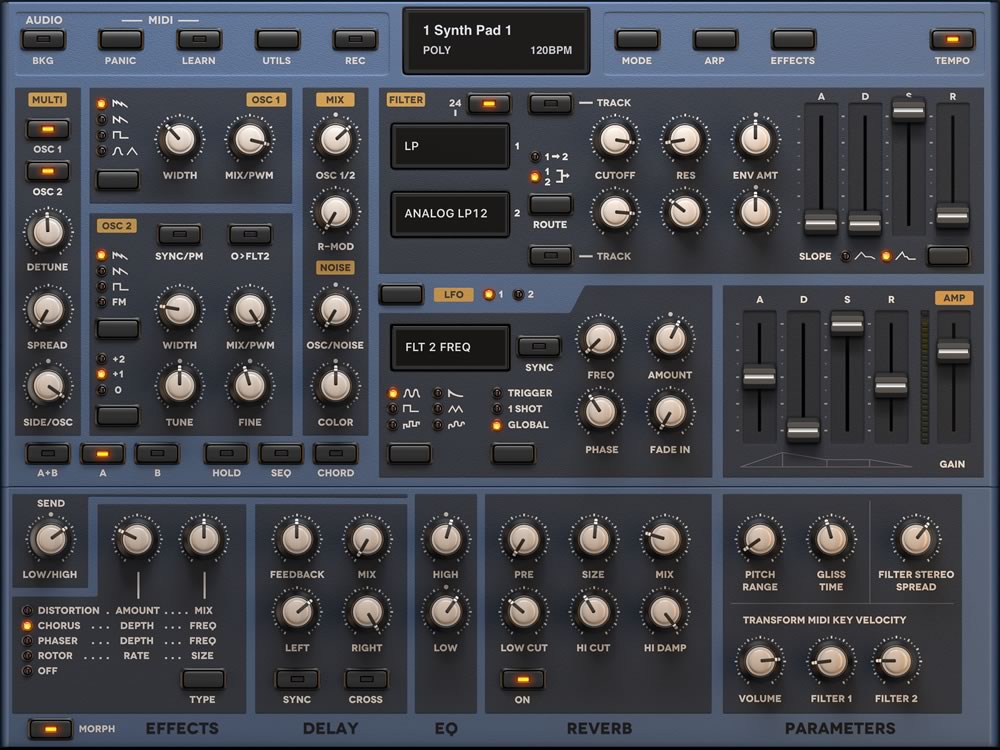Toggle the TEMPO button

click(952, 40)
